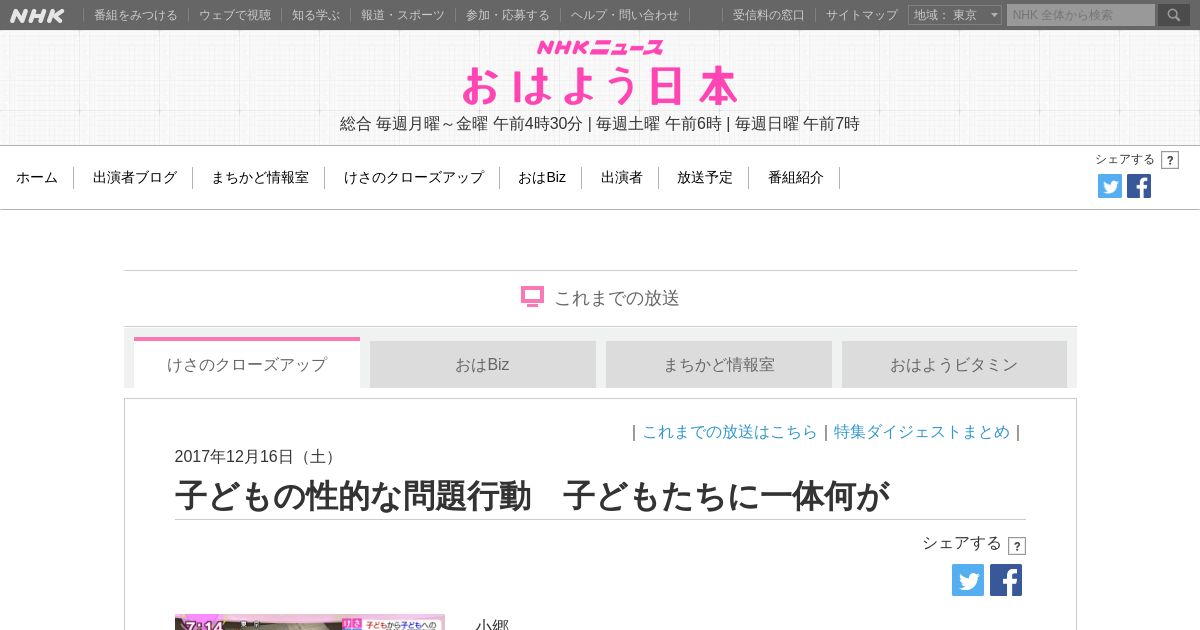
Task: Share on Facebook icon near navigation bar
Action: pos(1139,186)
